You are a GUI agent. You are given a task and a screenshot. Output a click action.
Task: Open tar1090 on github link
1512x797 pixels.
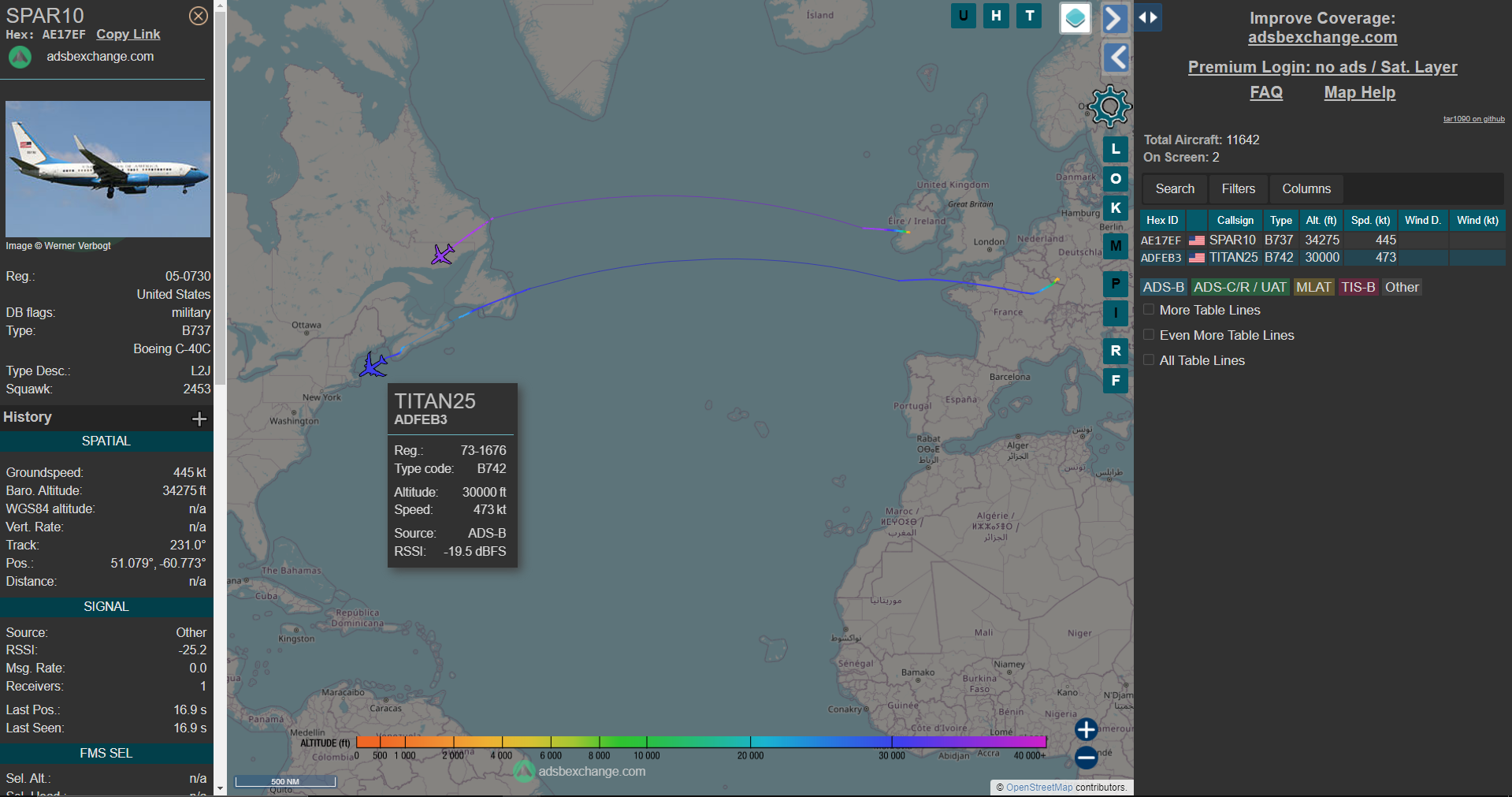pos(1473,119)
